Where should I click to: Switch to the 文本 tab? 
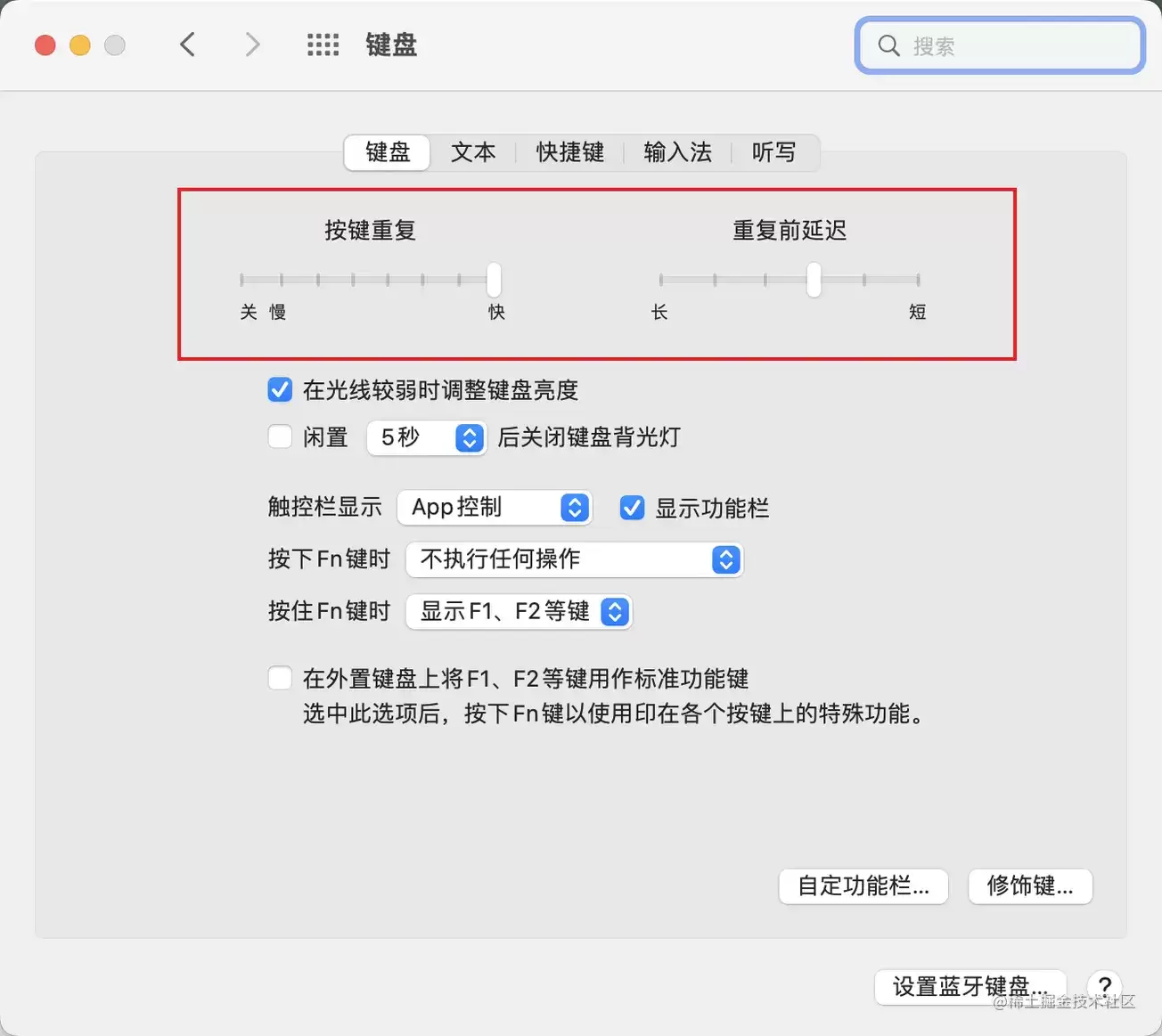pos(473,152)
